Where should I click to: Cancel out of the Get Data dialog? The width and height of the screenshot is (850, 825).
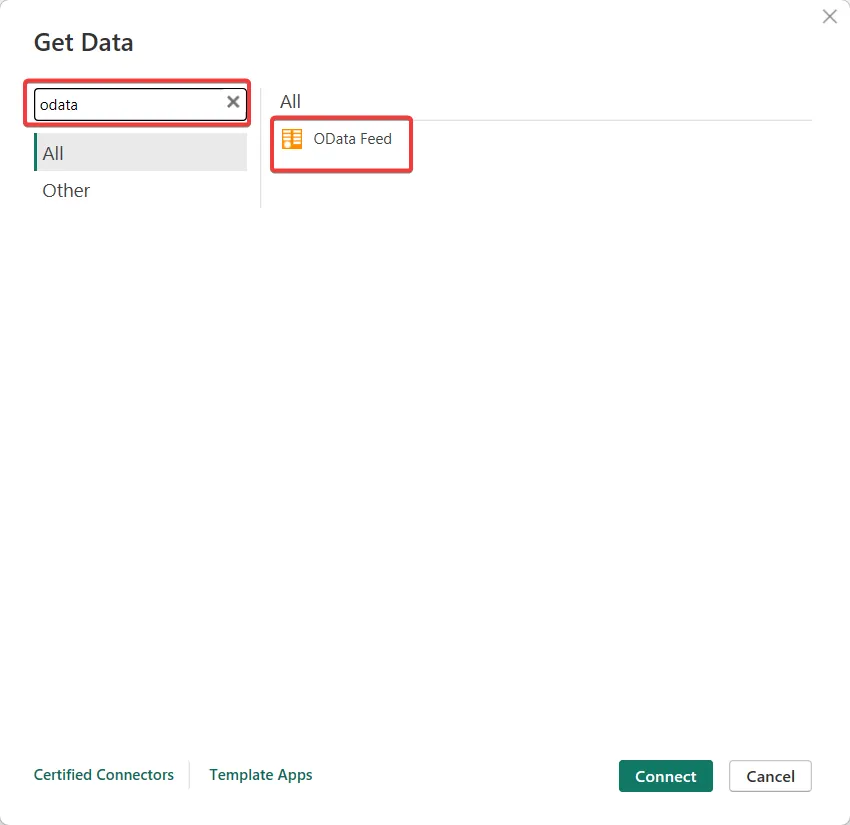tap(770, 776)
